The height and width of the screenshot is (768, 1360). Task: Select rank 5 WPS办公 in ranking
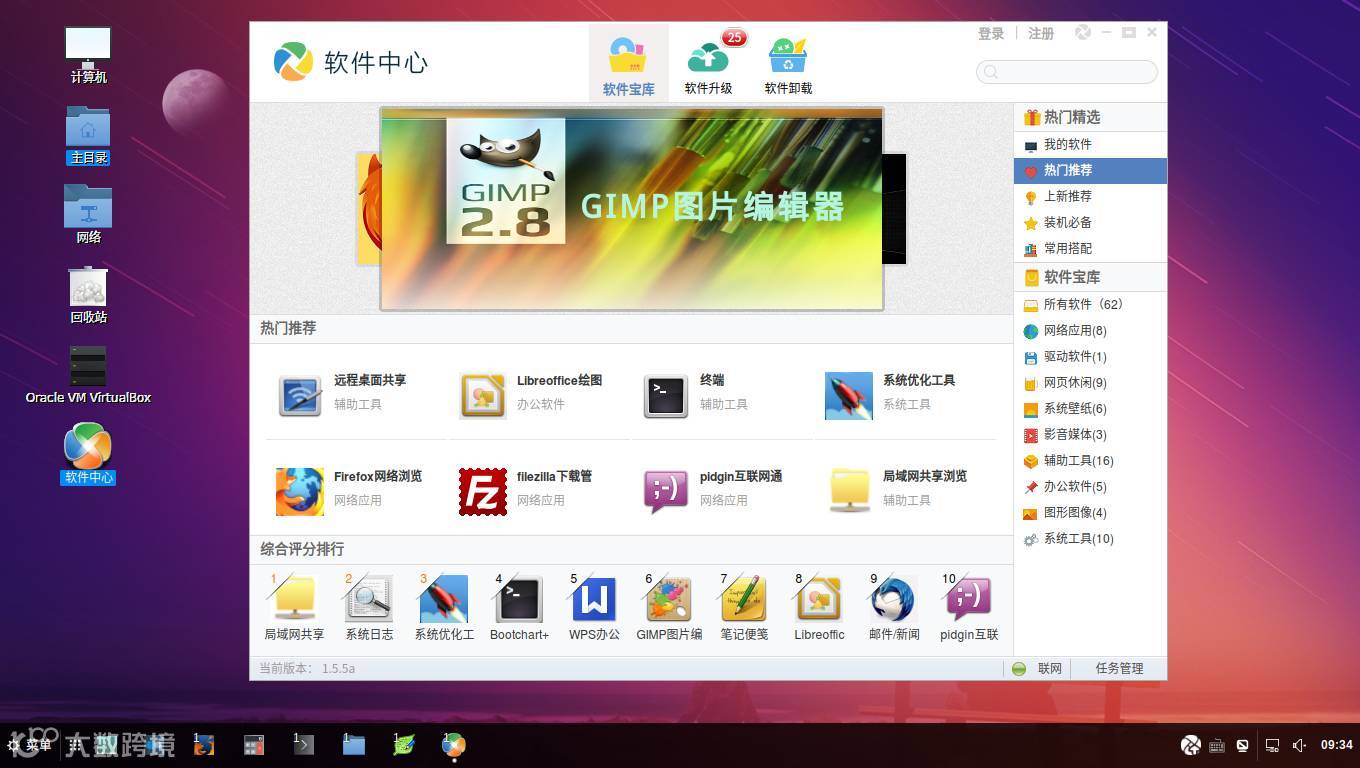click(x=594, y=607)
